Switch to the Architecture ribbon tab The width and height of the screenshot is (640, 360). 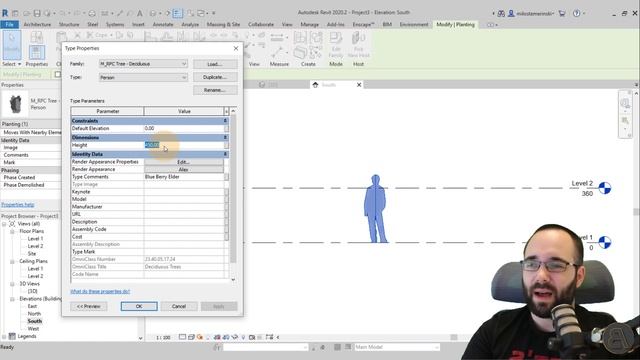(37, 24)
